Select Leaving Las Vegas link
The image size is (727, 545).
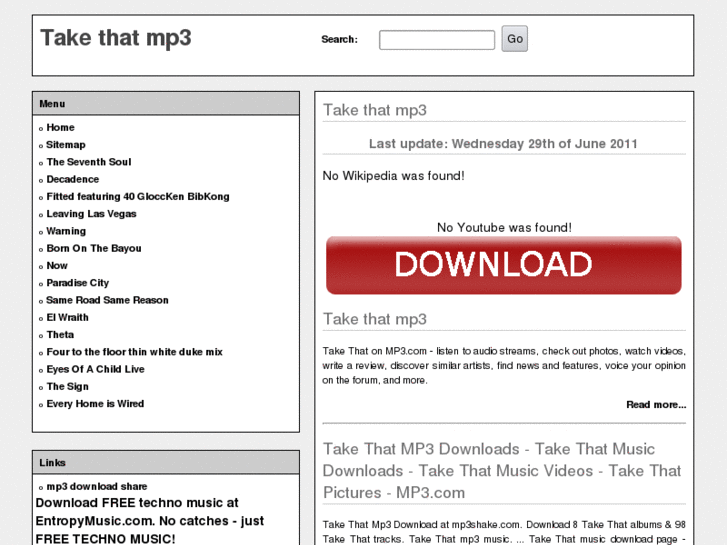click(x=91, y=214)
